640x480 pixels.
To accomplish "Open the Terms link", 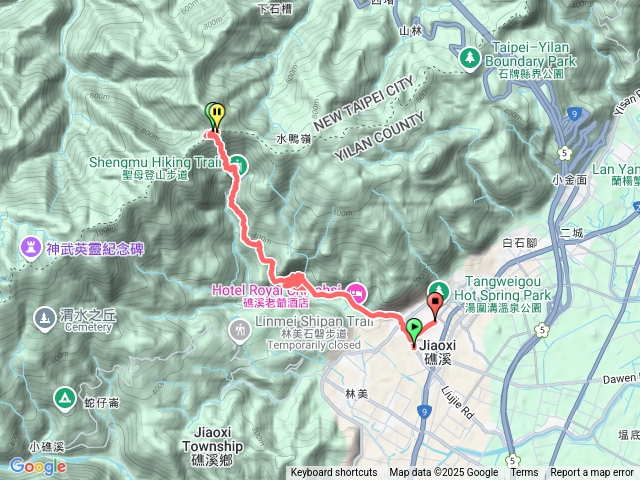I will 524,473.
